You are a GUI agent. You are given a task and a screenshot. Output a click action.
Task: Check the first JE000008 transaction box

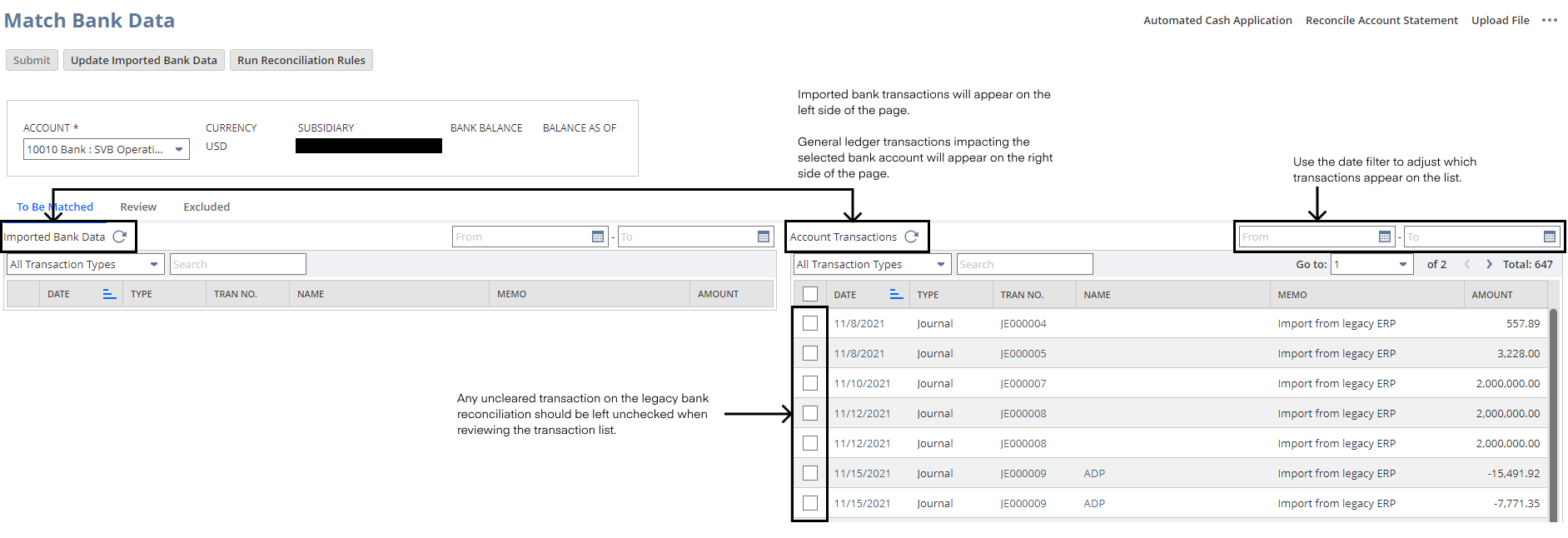810,413
